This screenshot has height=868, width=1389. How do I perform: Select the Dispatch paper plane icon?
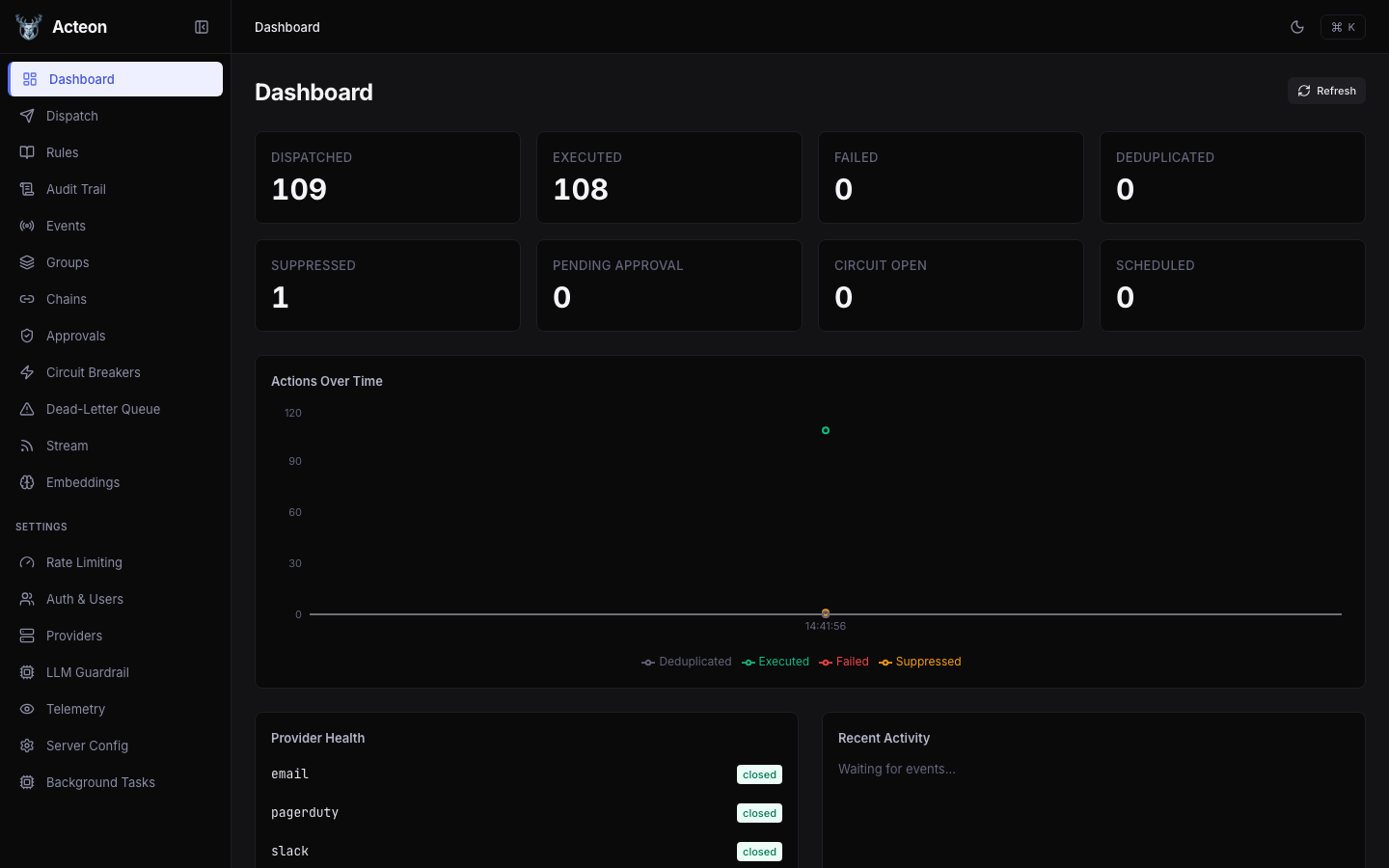coord(27,116)
